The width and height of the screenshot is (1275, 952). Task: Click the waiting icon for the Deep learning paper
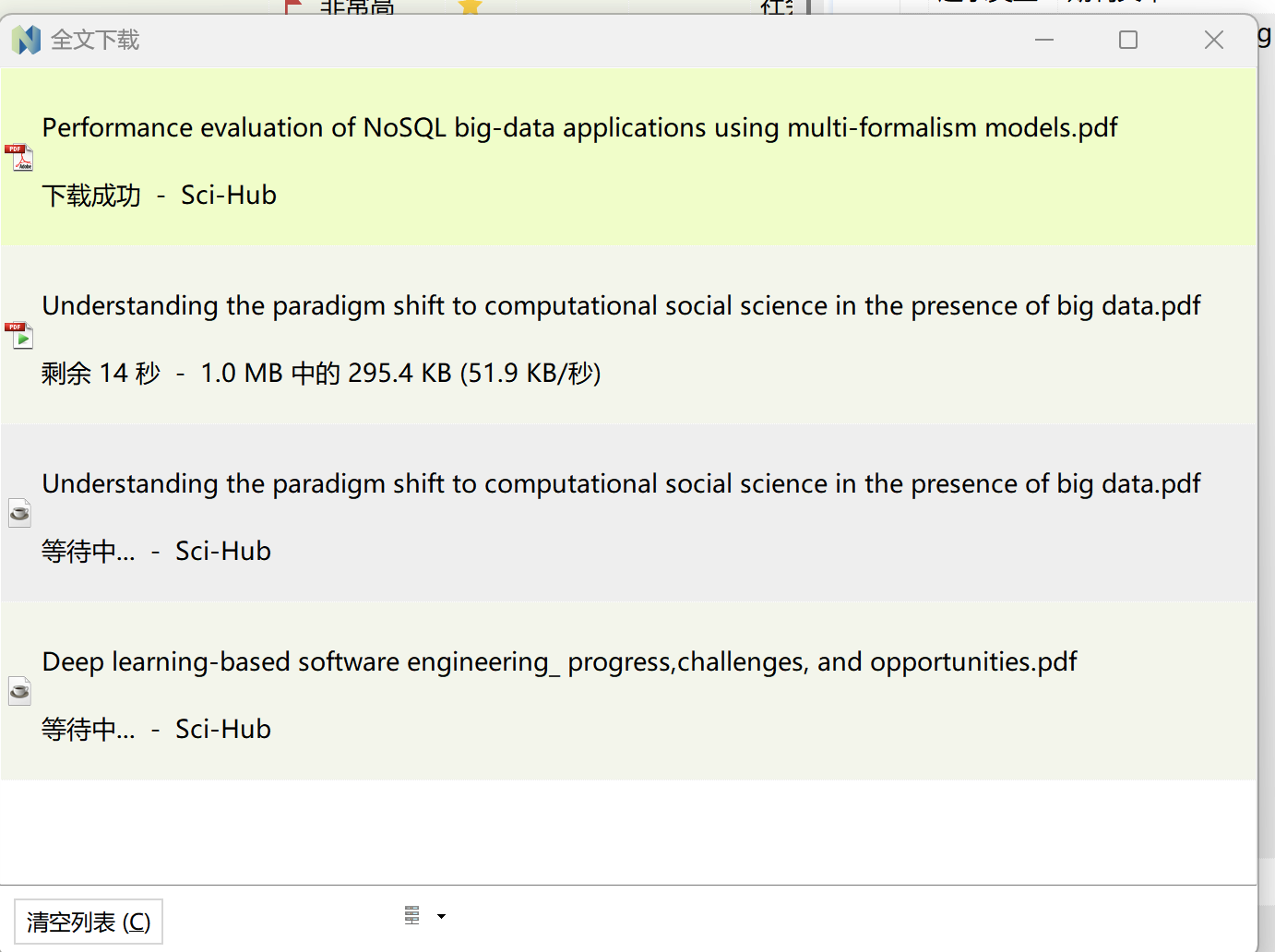click(x=19, y=691)
